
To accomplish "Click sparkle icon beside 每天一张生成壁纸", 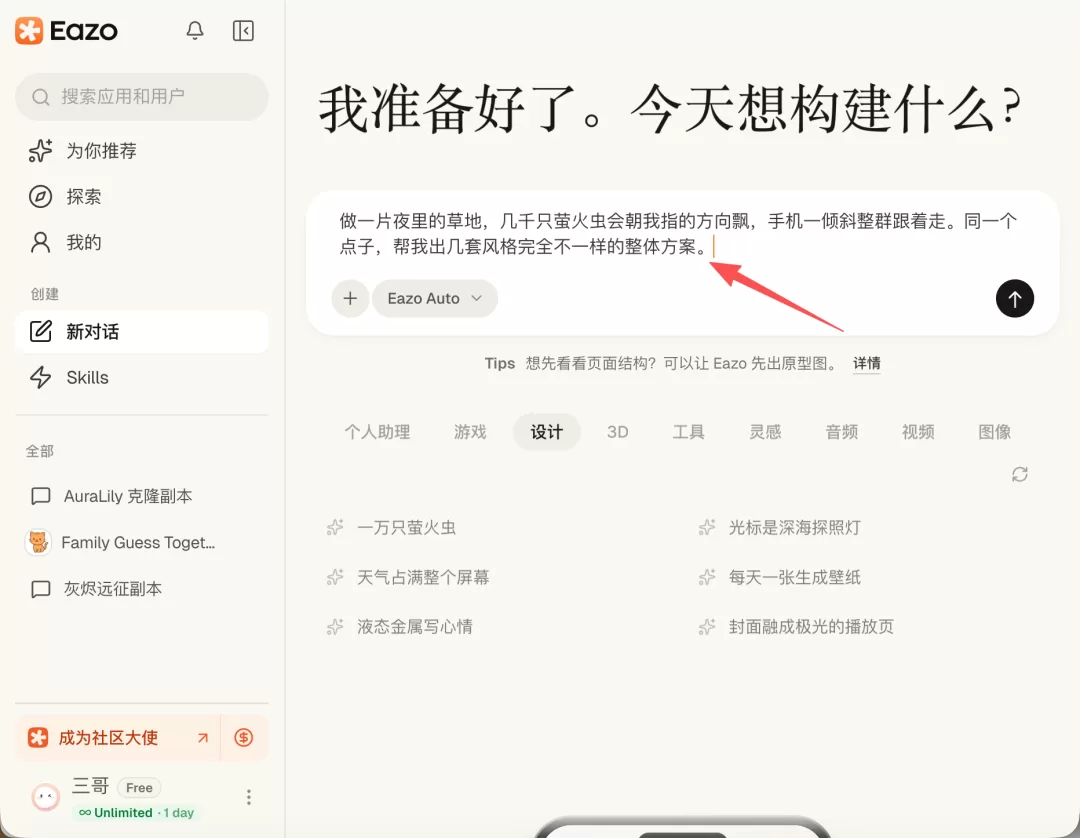I will tap(707, 577).
